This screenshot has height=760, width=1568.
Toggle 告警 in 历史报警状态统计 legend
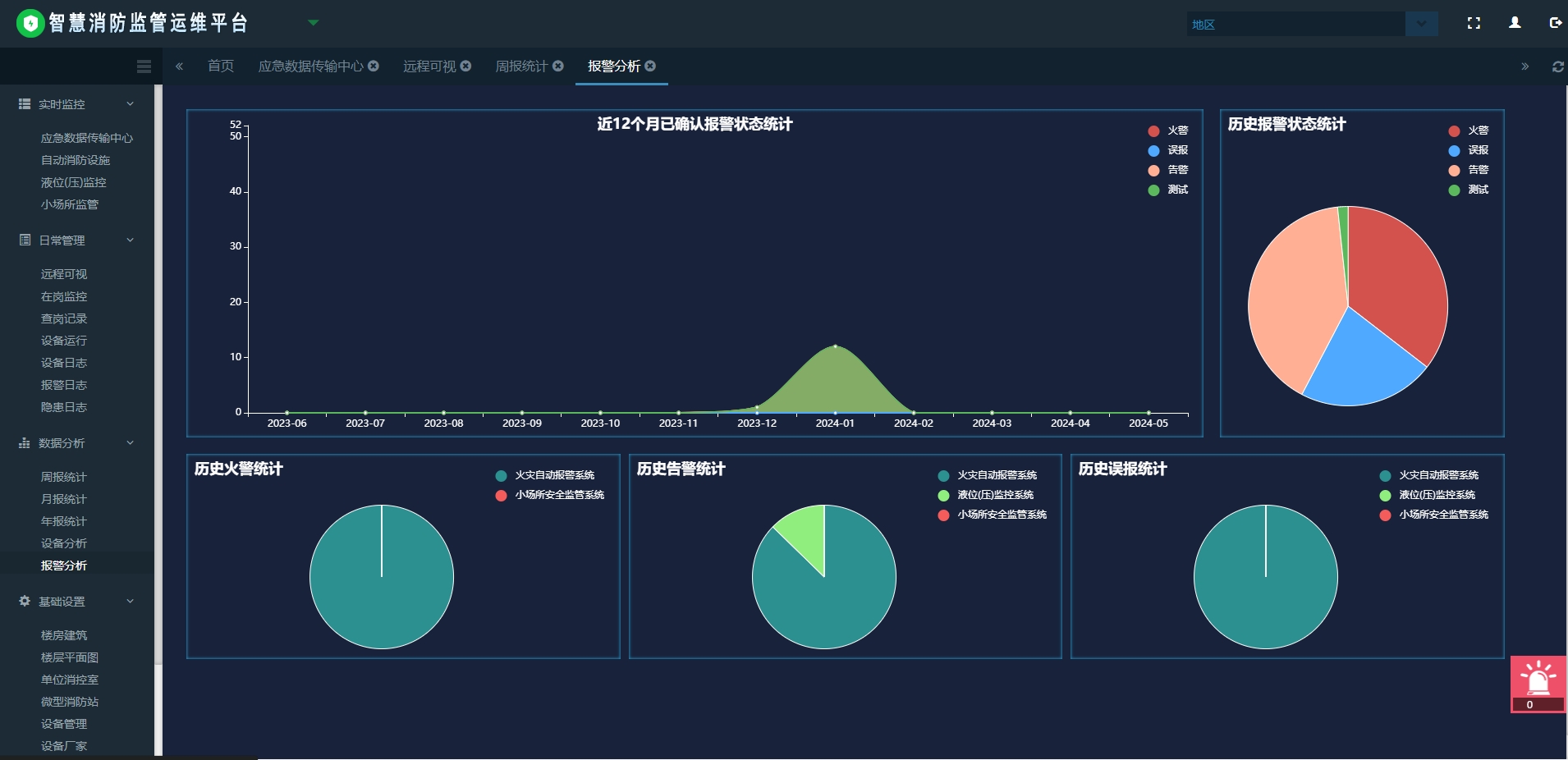pyautogui.click(x=1469, y=170)
